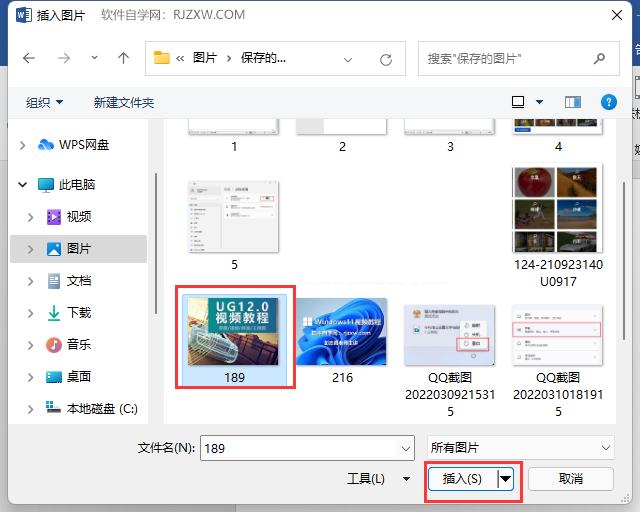Open help with the blue question mark

pos(609,102)
